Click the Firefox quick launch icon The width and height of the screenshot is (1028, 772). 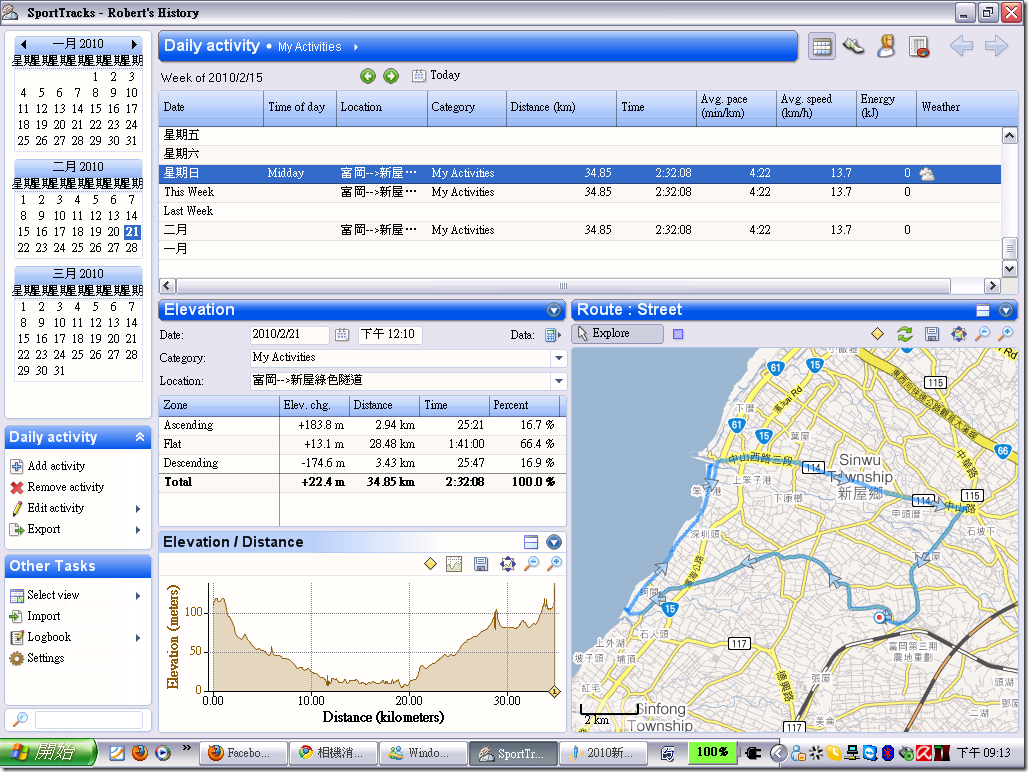coord(140,752)
